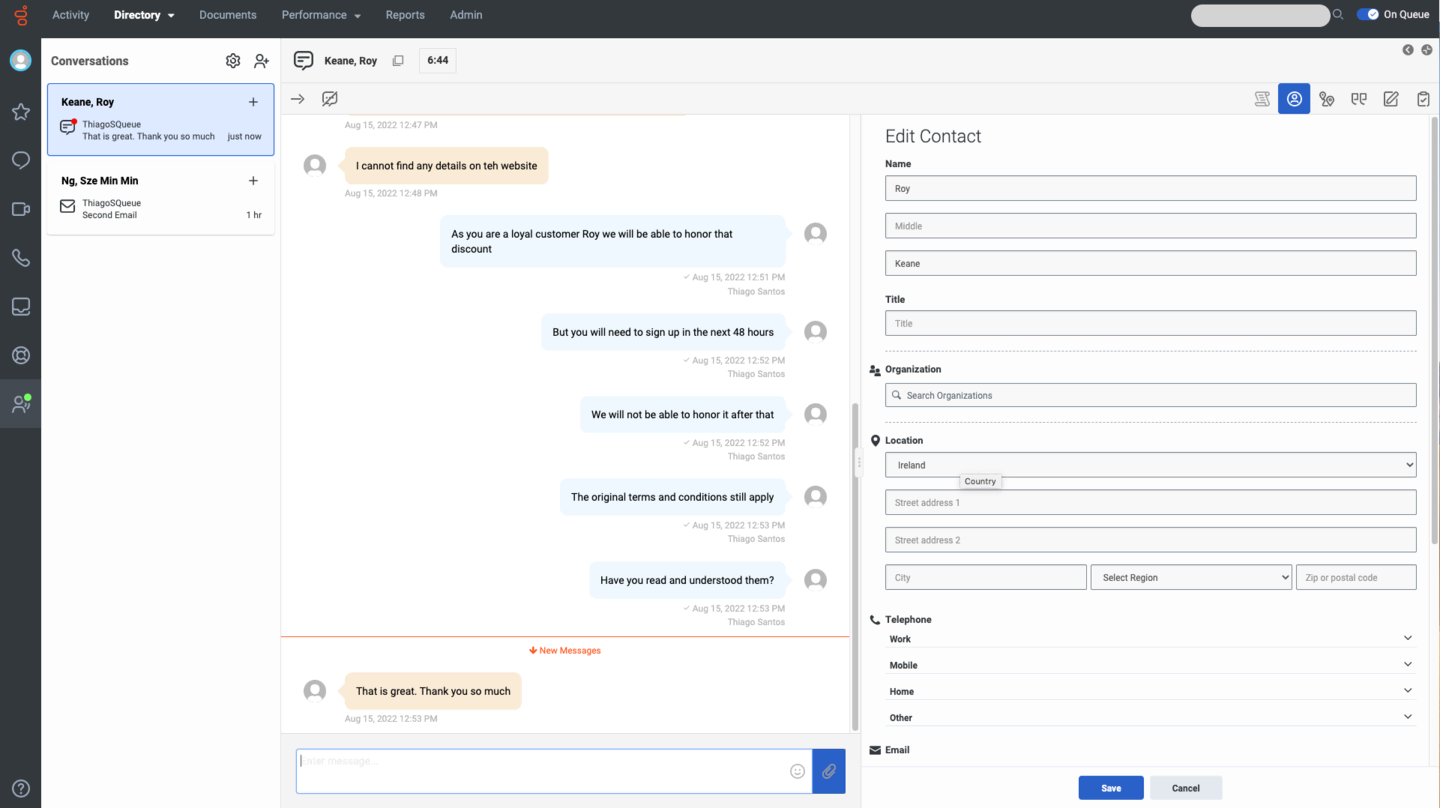Open the Reports menu

(405, 15)
